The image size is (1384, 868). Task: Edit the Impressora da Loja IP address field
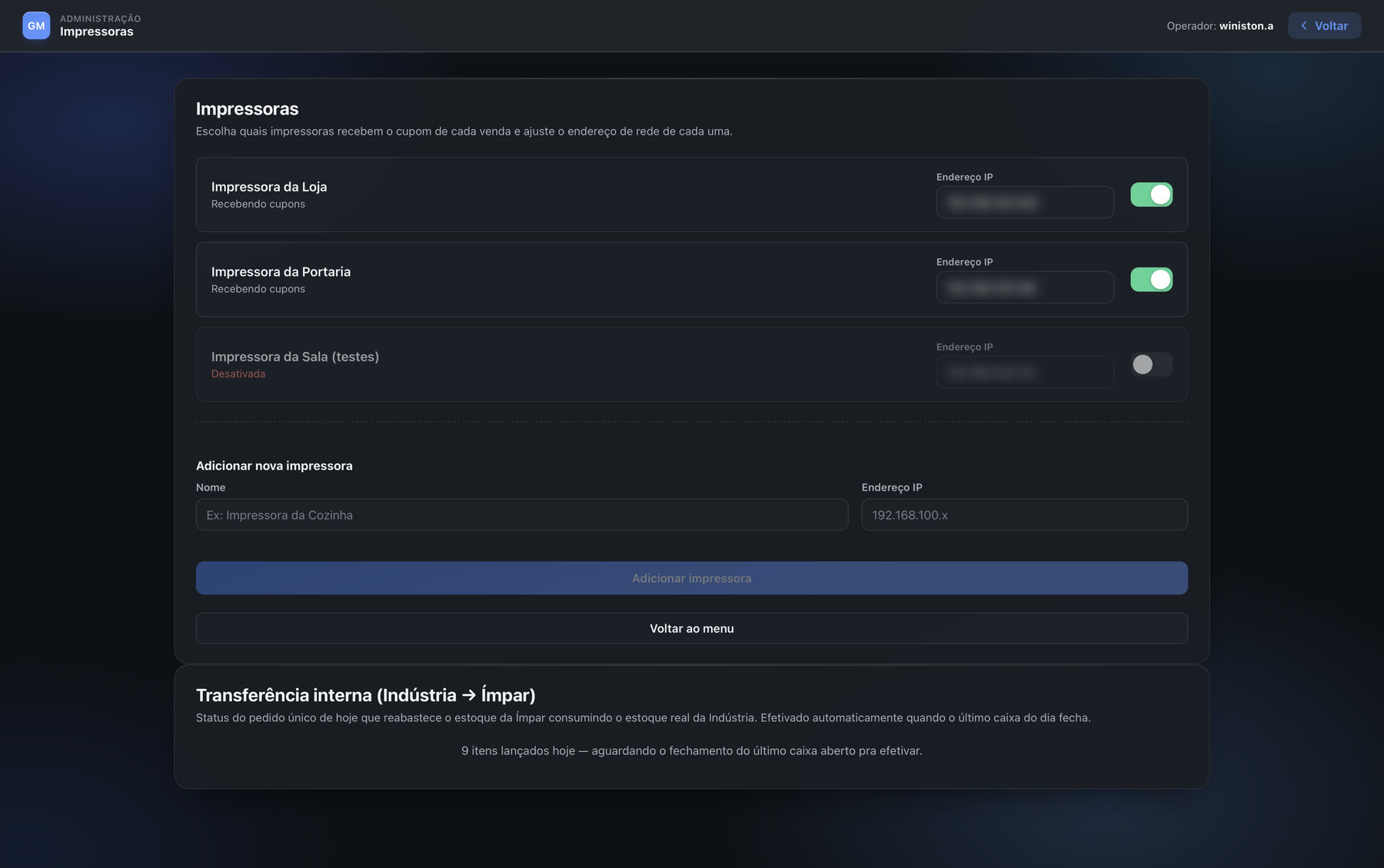1025,202
